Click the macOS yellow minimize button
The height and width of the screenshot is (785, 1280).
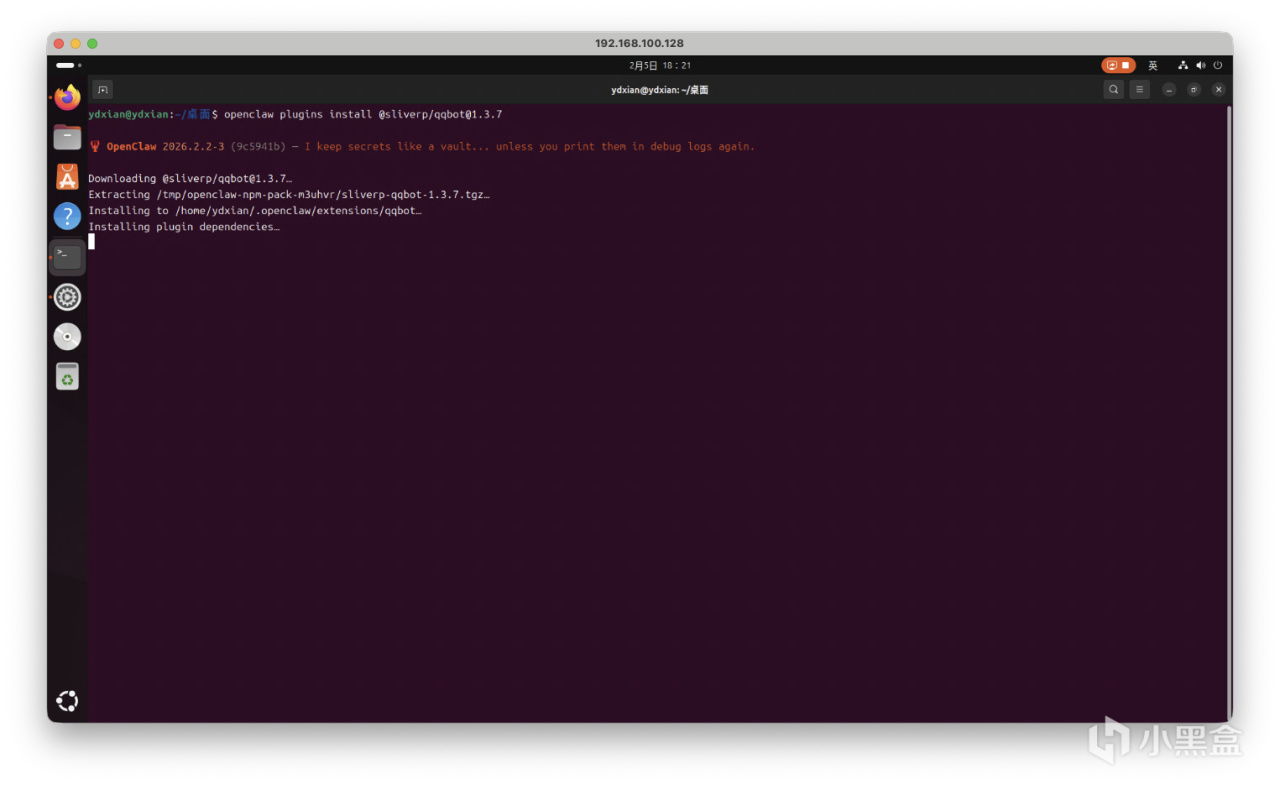(x=76, y=44)
